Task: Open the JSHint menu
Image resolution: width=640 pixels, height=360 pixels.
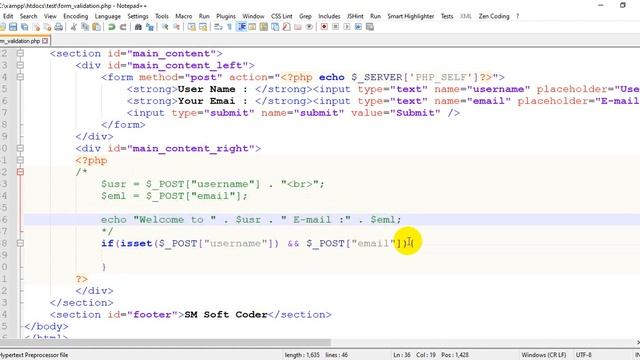Action: pyautogui.click(x=355, y=16)
